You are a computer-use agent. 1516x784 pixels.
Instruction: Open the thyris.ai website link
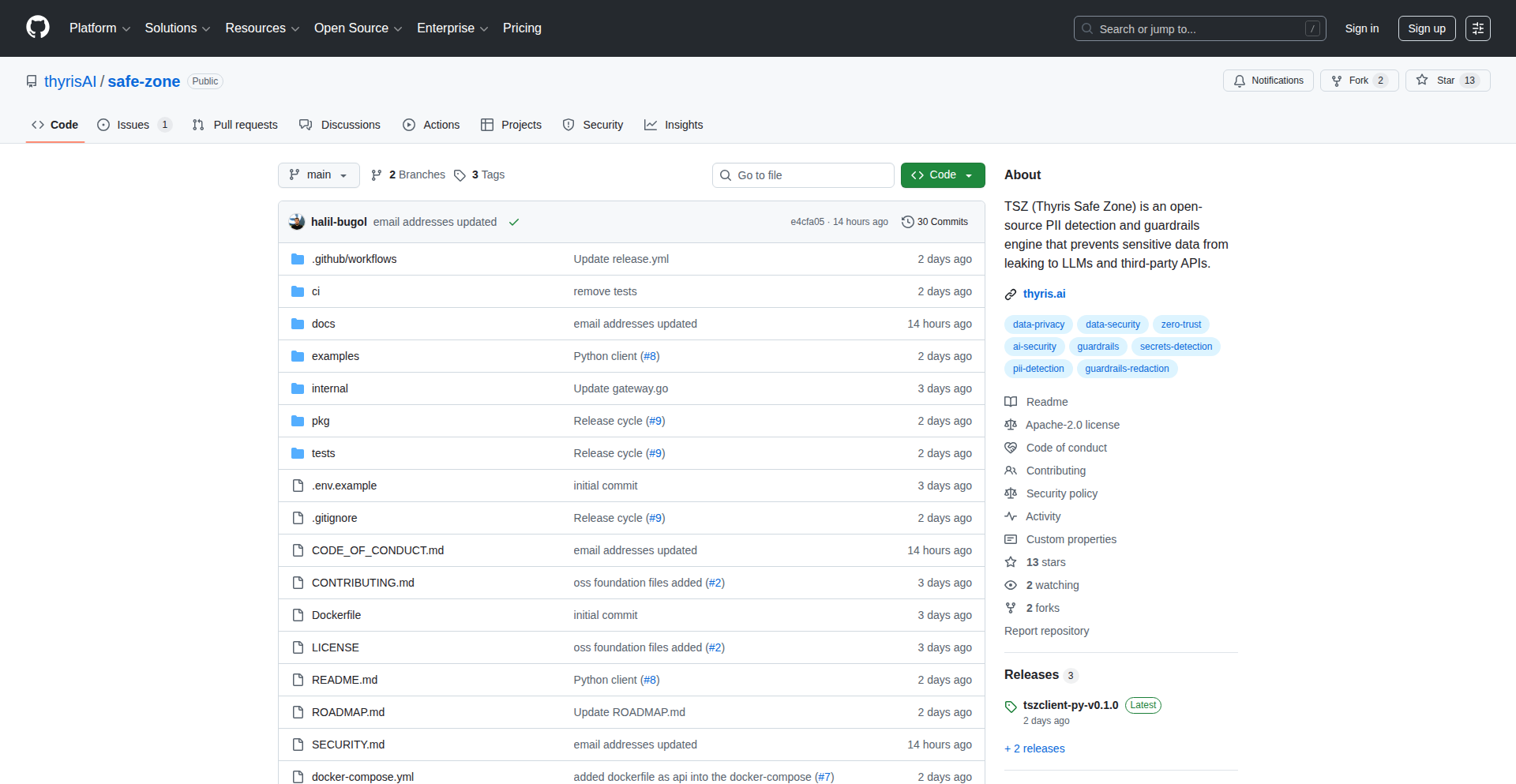[1044, 294]
